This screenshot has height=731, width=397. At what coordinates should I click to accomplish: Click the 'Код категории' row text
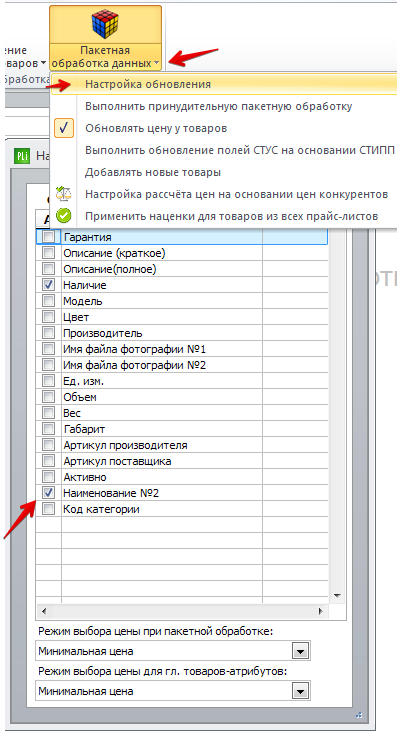click(x=101, y=510)
